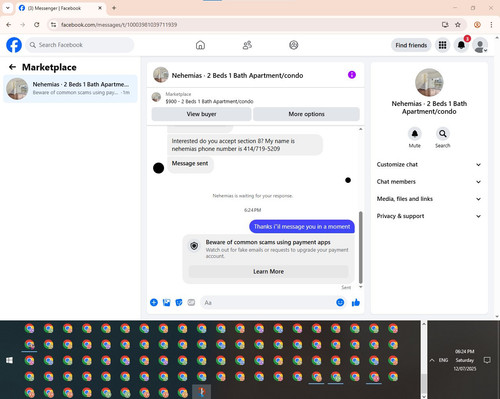Click the browser address bar URL

pyautogui.click(x=119, y=25)
